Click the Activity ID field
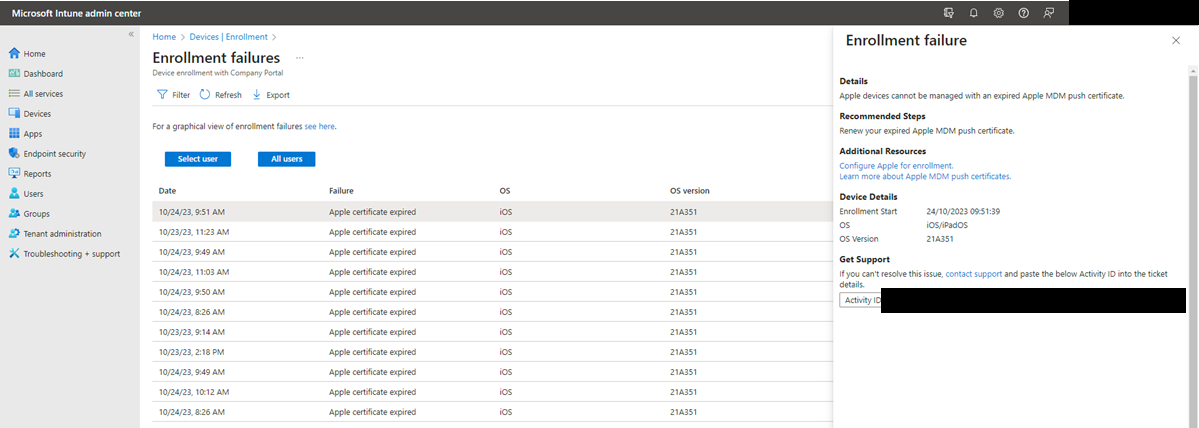The image size is (1199, 428). click(x=1012, y=300)
